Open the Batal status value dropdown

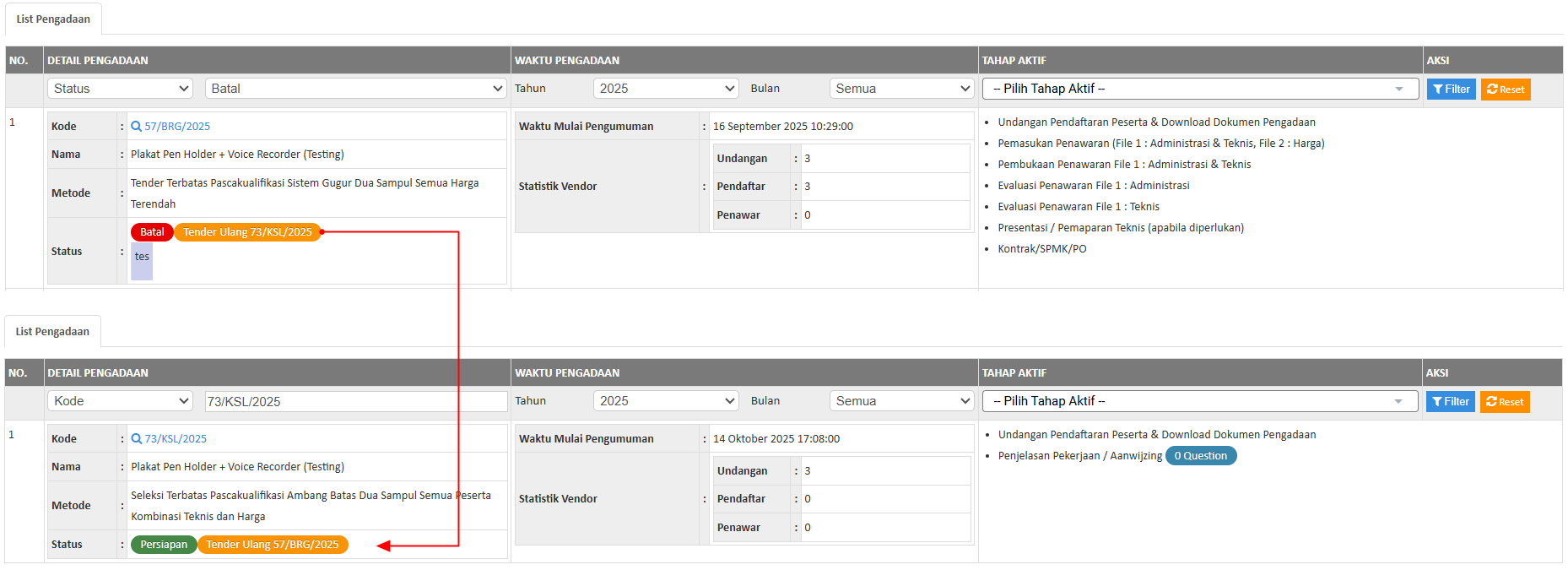point(355,89)
